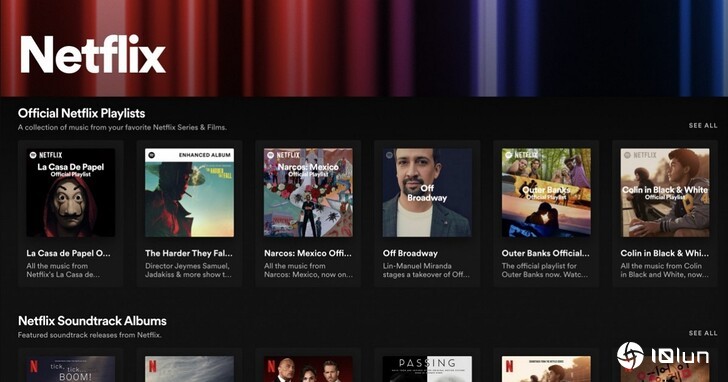Viewport: 728px width, 382px height.
Task: Click 'Featured soundtrack releases from Netflix.' subtitle
Action: (90, 335)
